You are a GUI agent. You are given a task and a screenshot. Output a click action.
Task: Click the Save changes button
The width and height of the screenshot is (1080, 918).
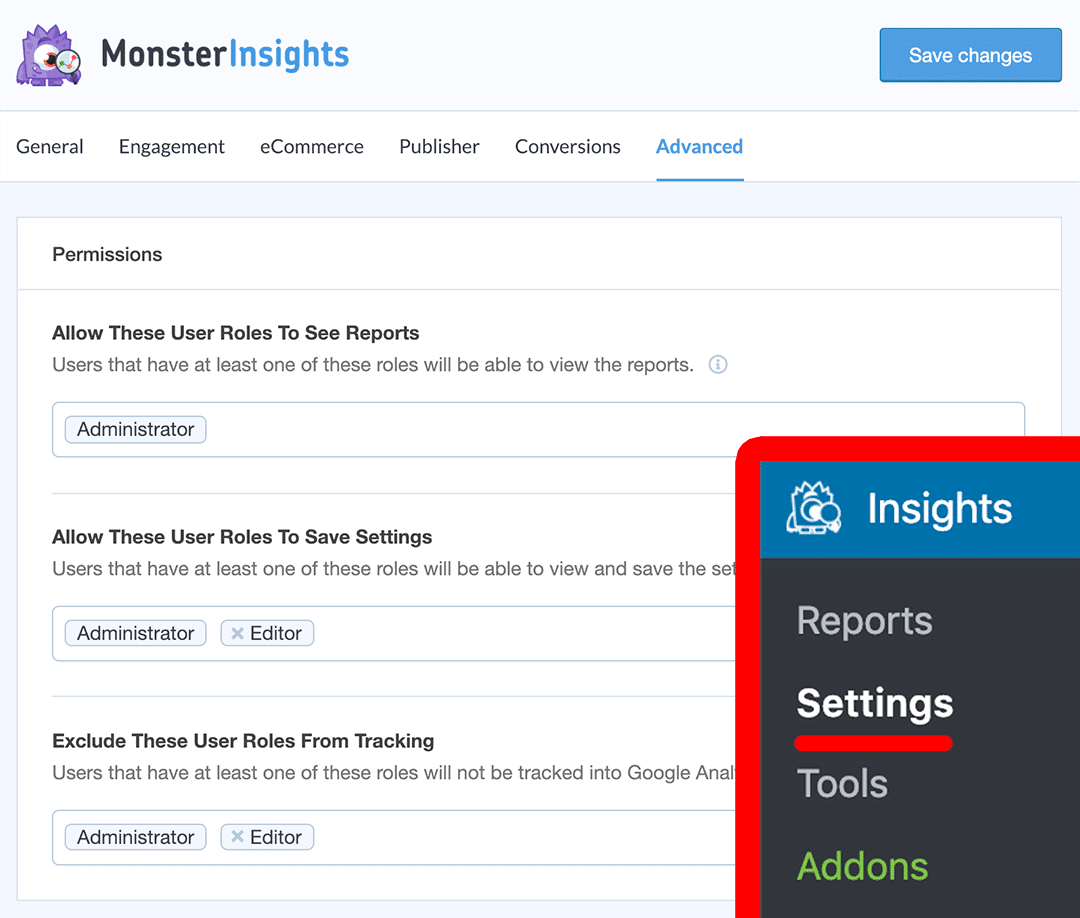[970, 56]
